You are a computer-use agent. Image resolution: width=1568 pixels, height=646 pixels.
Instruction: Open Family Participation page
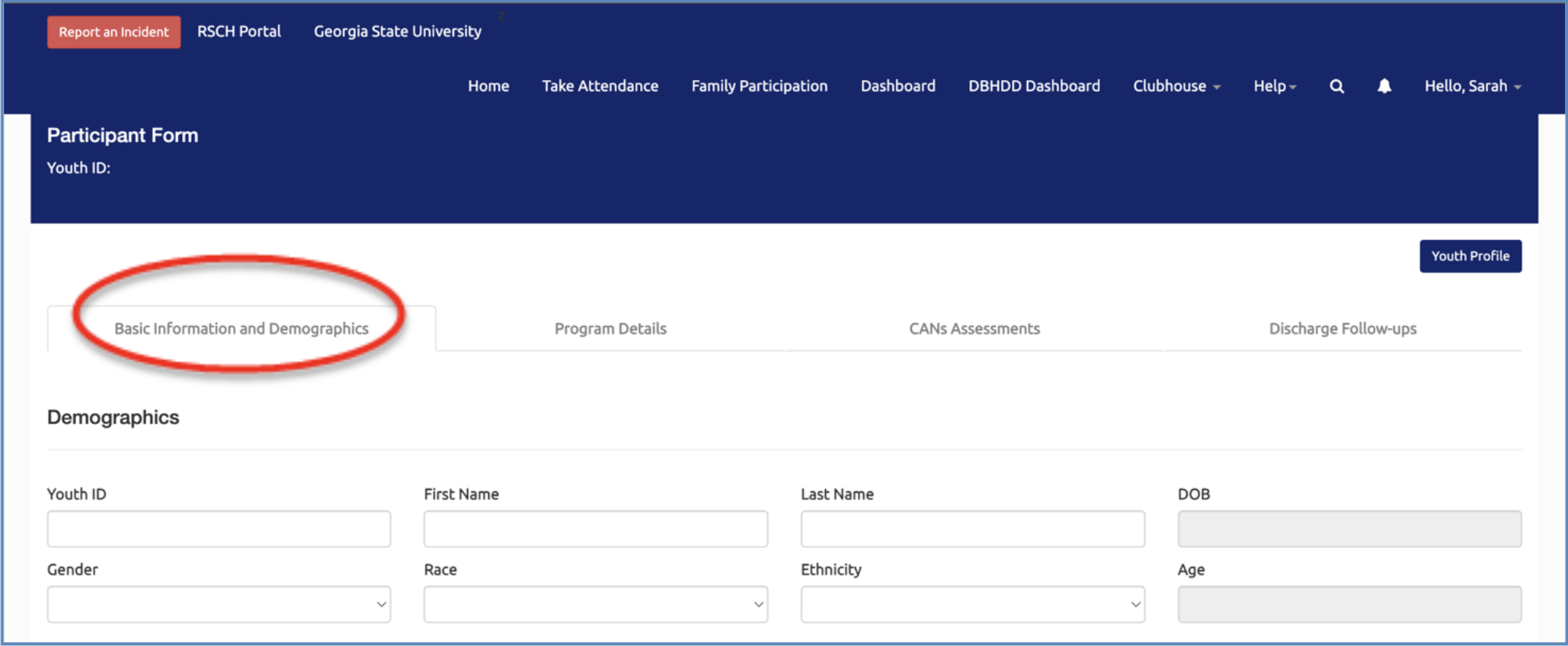(759, 86)
